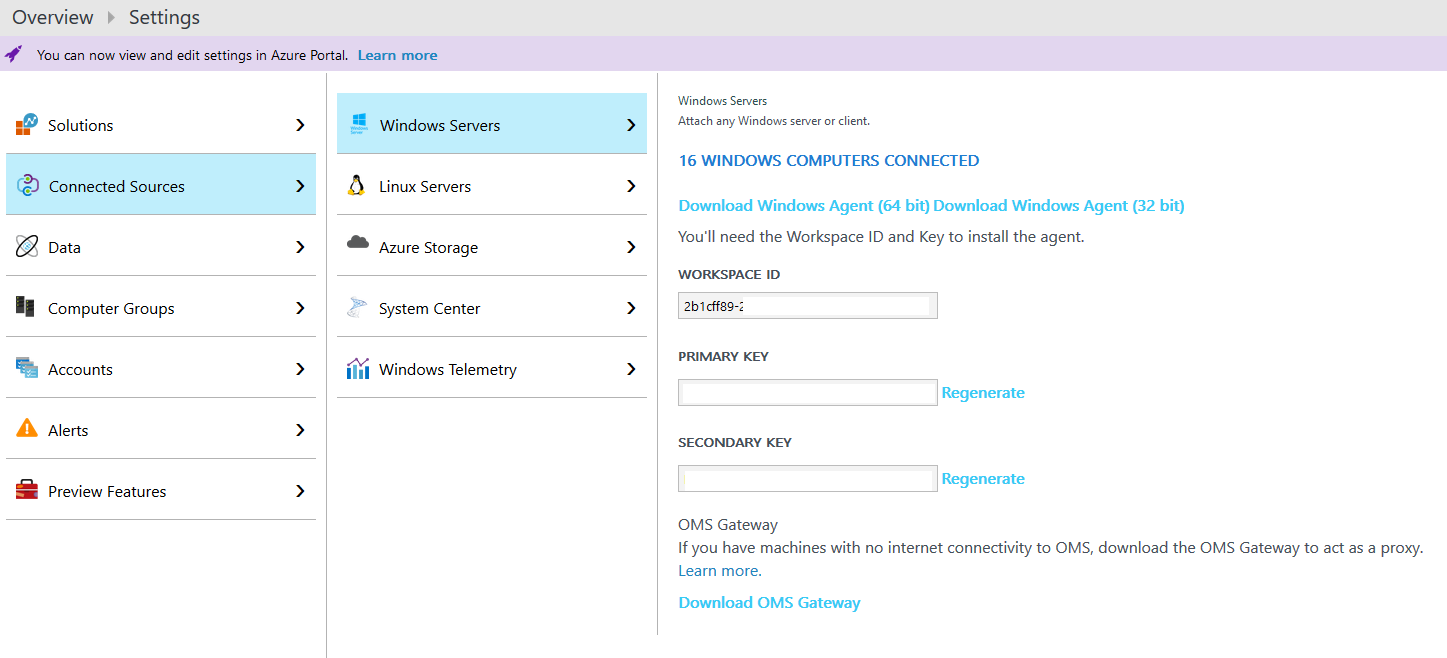Regenerate the secondary key
The height and width of the screenshot is (658, 1447).
coord(983,479)
